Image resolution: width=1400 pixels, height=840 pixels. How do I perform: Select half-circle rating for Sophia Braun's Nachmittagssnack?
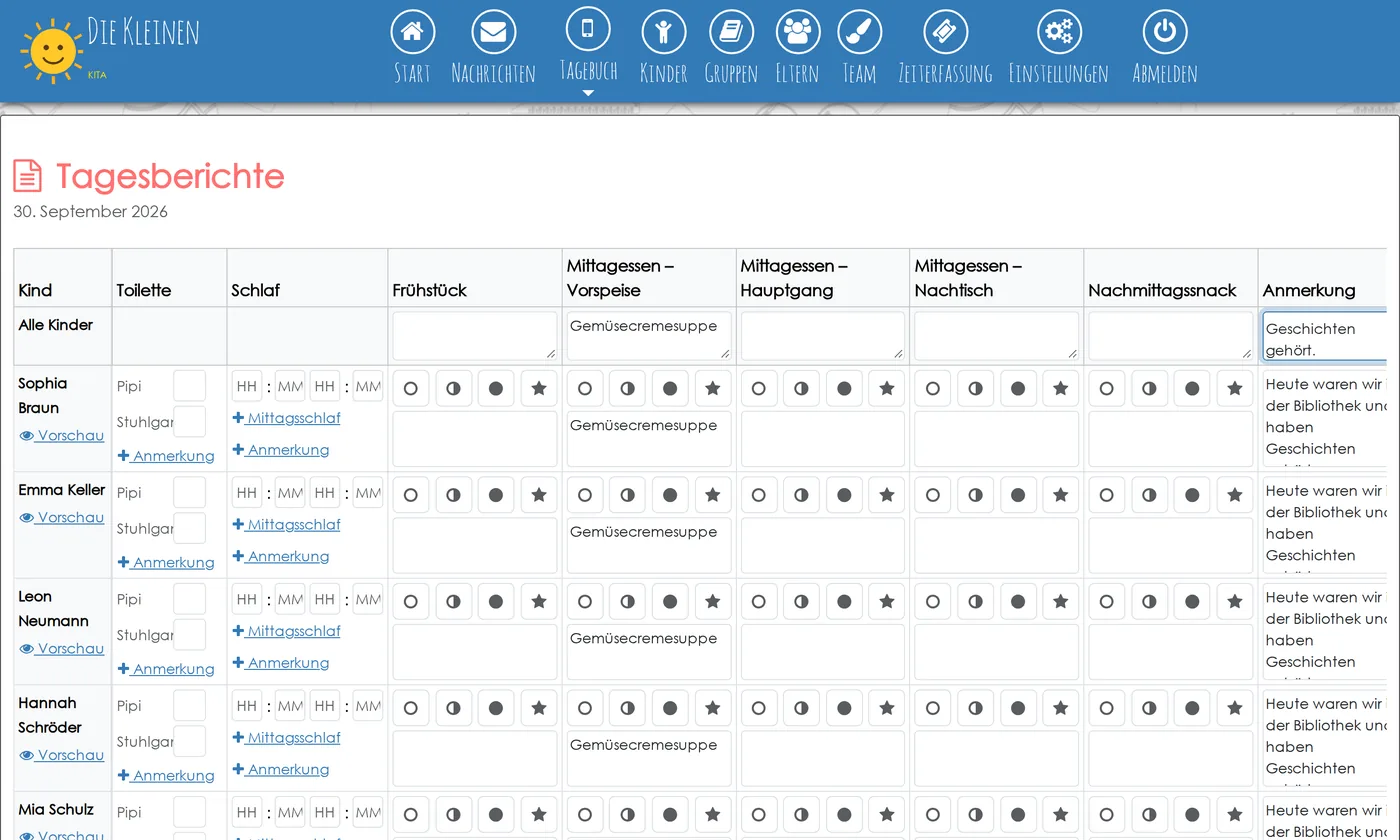pyautogui.click(x=1149, y=388)
